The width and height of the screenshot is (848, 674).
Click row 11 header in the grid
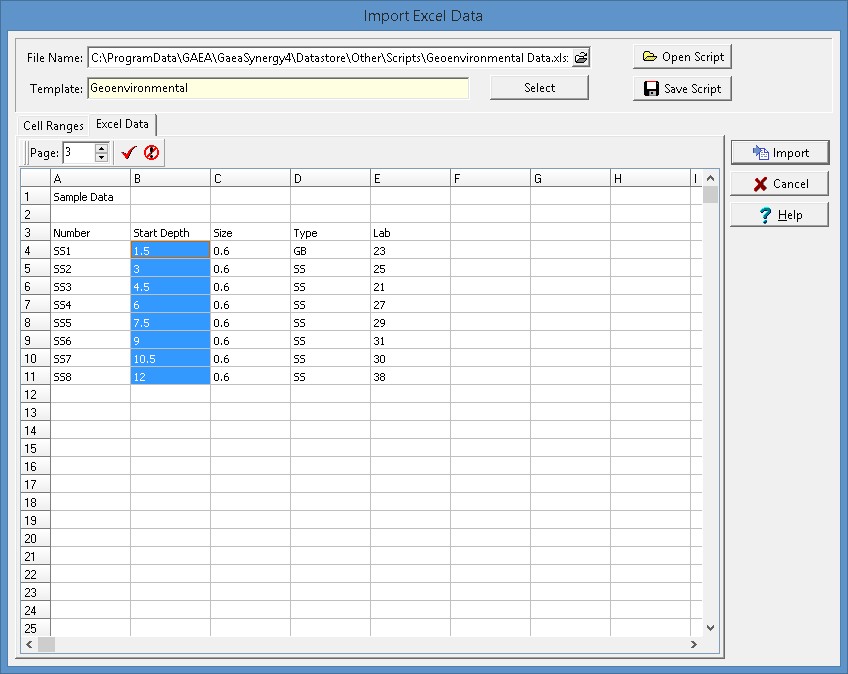pyautogui.click(x=35, y=377)
